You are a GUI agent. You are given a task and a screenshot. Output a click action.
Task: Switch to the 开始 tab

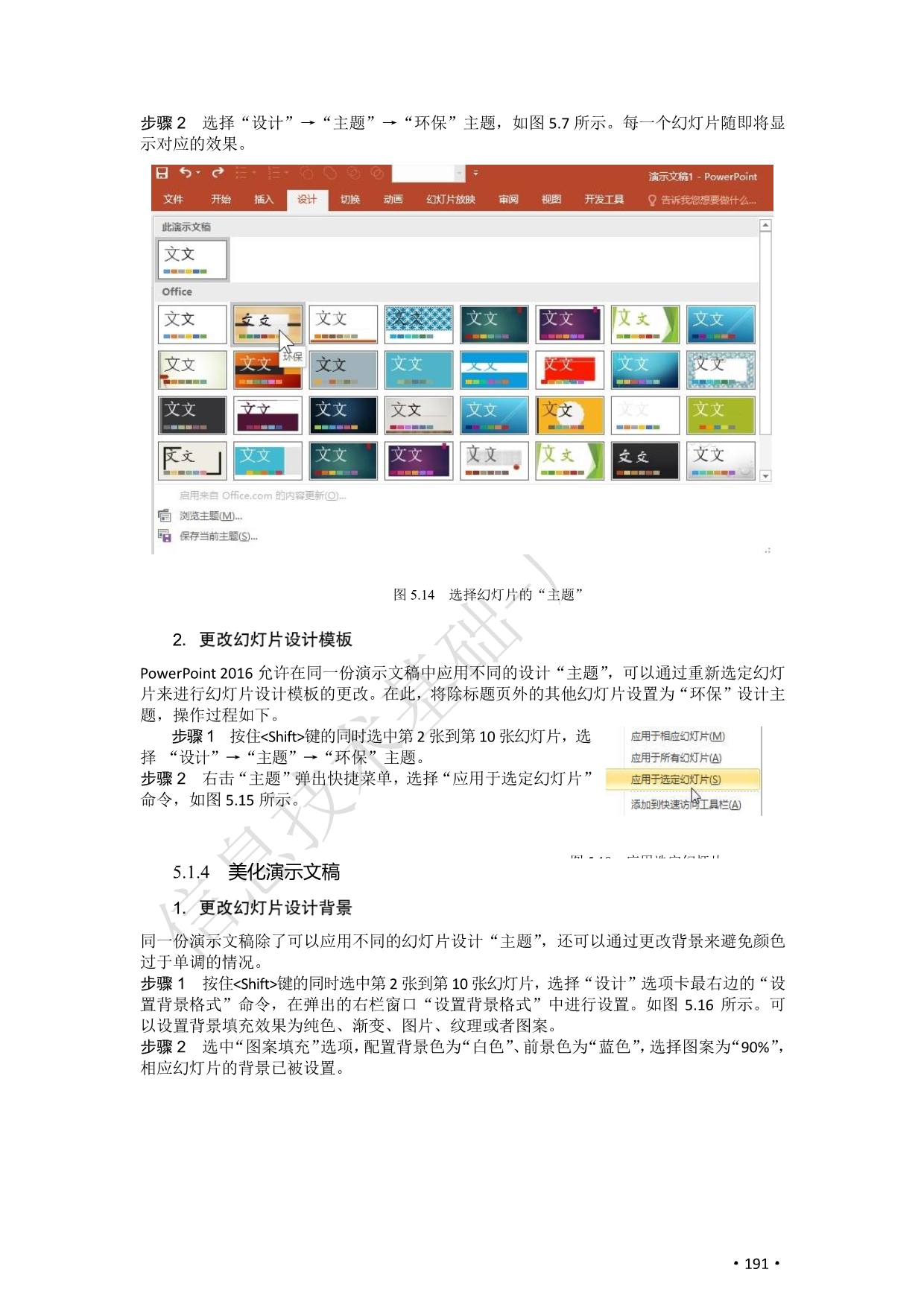[221, 199]
